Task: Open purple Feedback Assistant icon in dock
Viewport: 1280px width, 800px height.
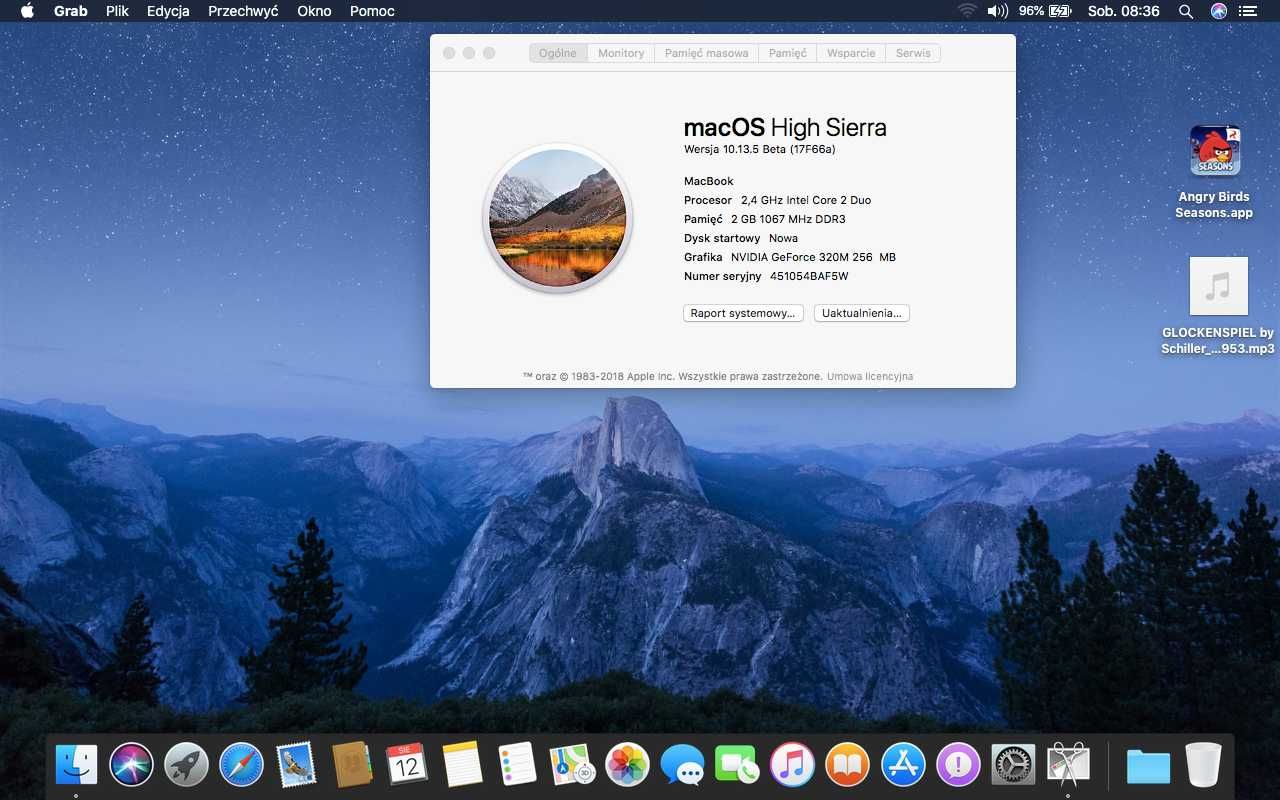Action: [x=958, y=765]
